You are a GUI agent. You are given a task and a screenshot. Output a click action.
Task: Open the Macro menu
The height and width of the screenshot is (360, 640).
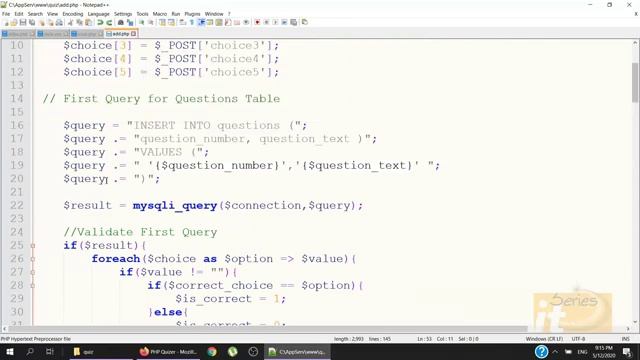click(160, 14)
